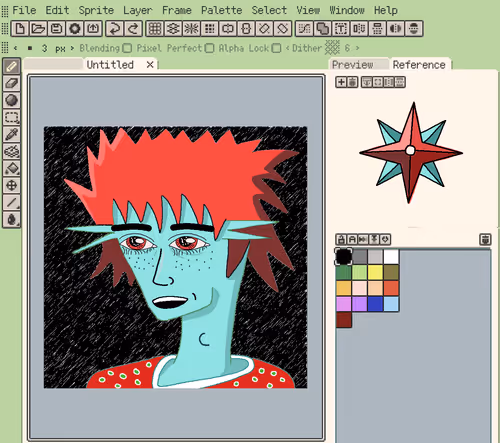Viewport: 500px width, 443px height.
Task: Select the Eraser tool
Action: (x=12, y=83)
